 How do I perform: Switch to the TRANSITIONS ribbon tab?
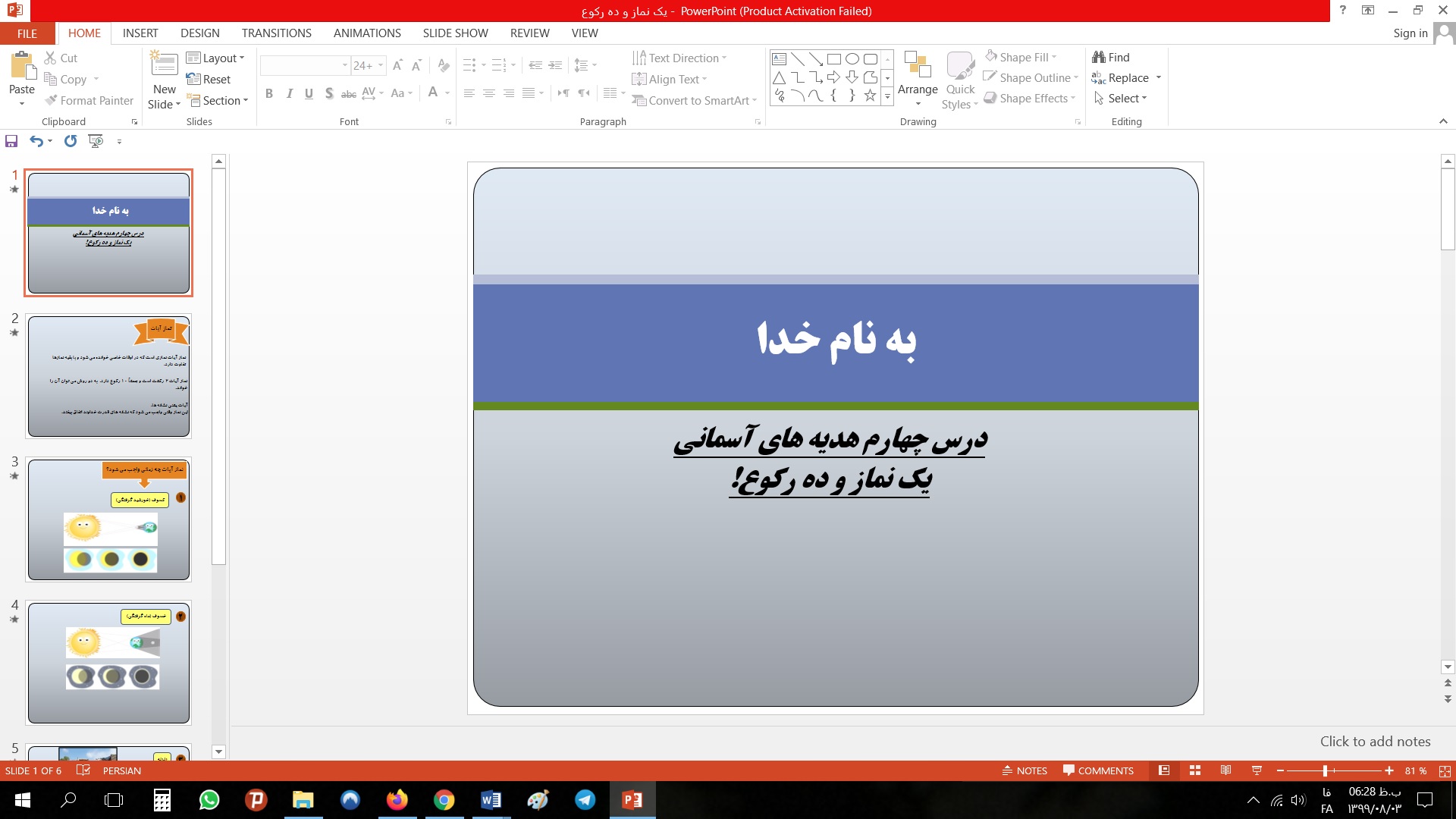tap(276, 33)
